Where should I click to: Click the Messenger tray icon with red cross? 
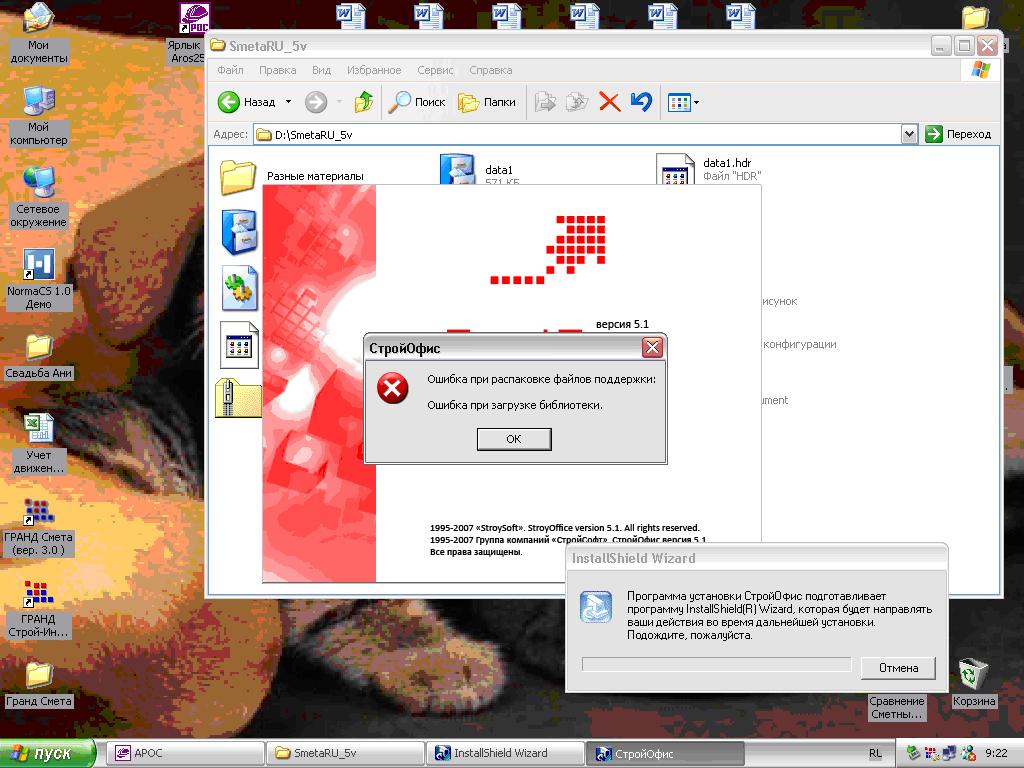[x=968, y=754]
